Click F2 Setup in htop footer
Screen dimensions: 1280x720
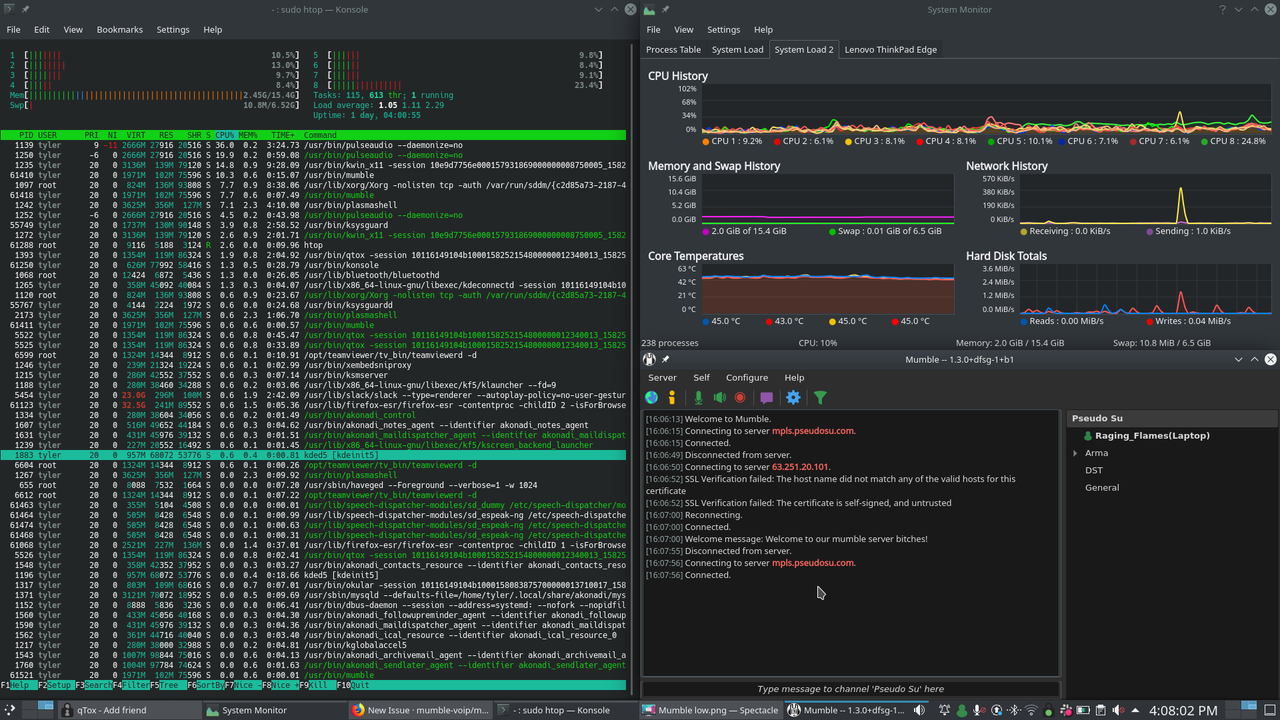pyautogui.click(x=54, y=685)
